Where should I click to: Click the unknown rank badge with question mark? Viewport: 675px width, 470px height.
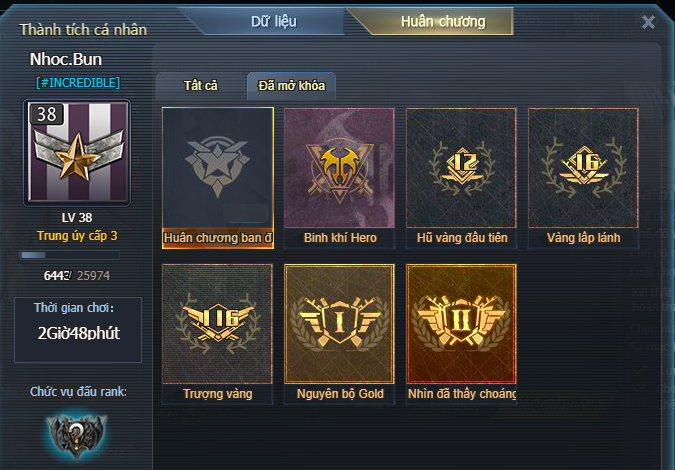76,434
